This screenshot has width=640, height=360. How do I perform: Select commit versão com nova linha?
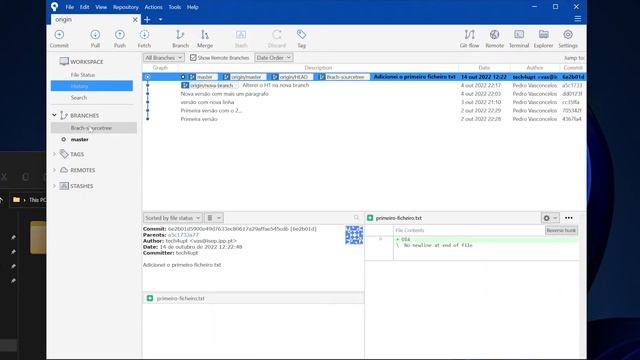coord(364,102)
